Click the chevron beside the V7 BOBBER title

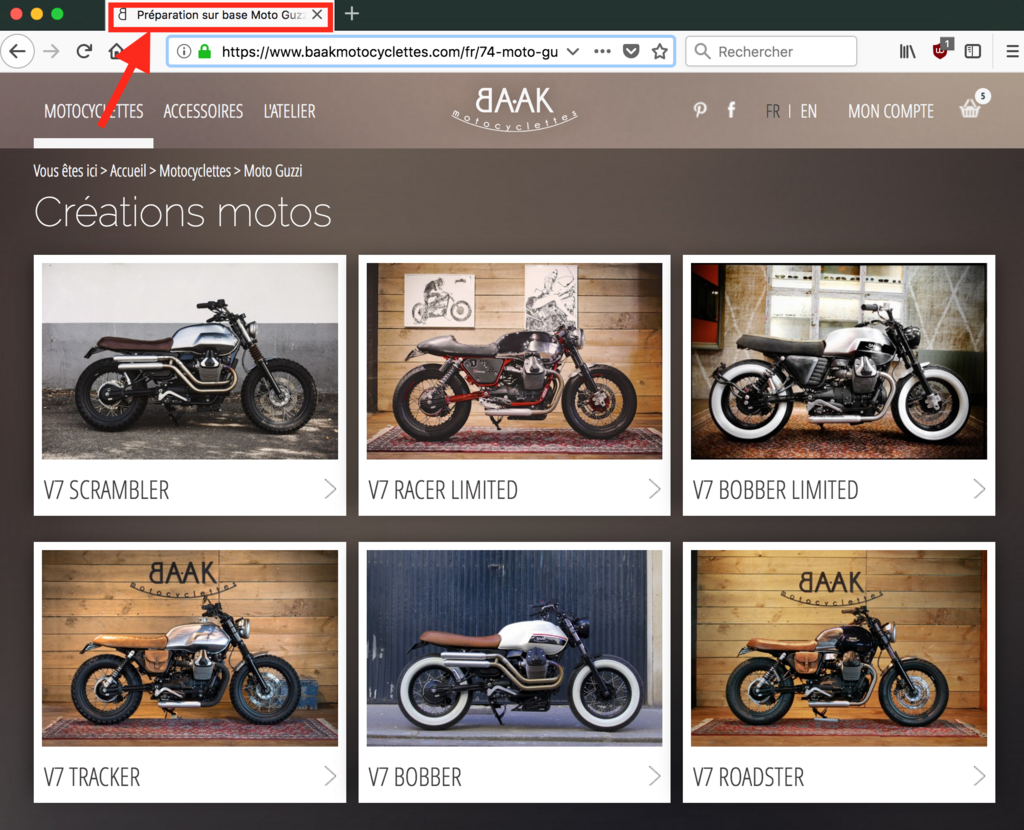pos(654,776)
